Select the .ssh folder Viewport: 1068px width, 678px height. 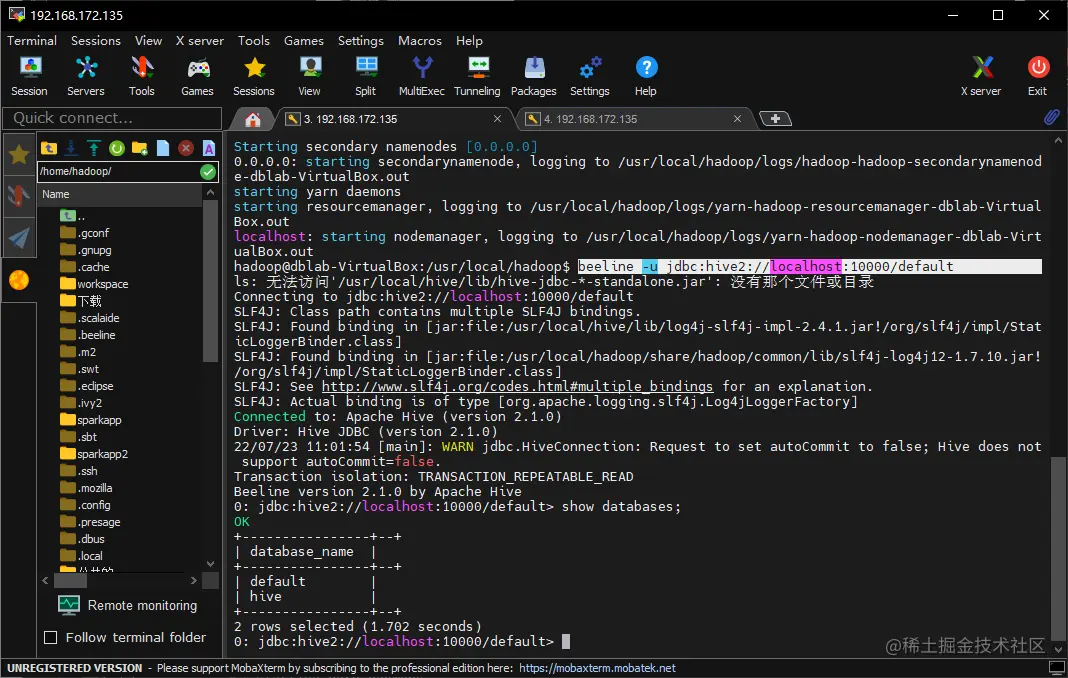(x=79, y=471)
